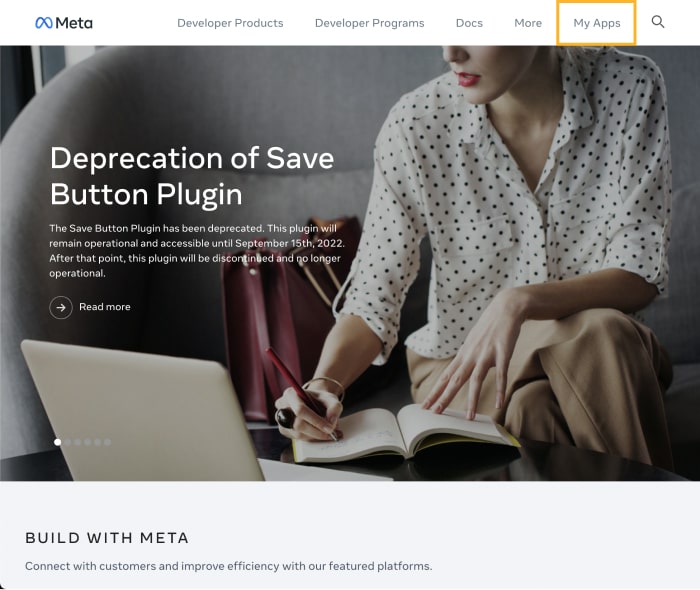Click the circled arrow beside Read more
This screenshot has height=590, width=700.
(x=61, y=307)
